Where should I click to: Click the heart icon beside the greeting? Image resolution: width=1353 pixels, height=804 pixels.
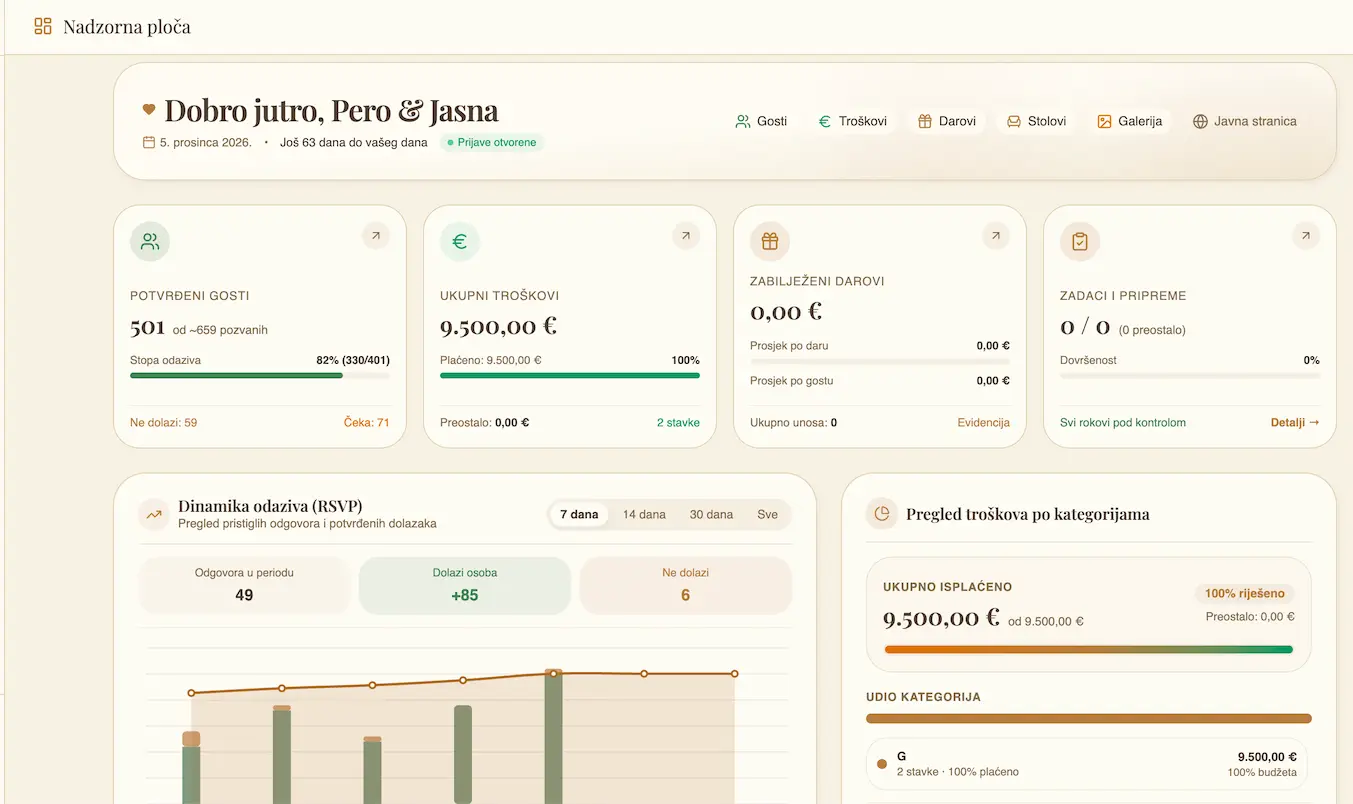pos(149,110)
